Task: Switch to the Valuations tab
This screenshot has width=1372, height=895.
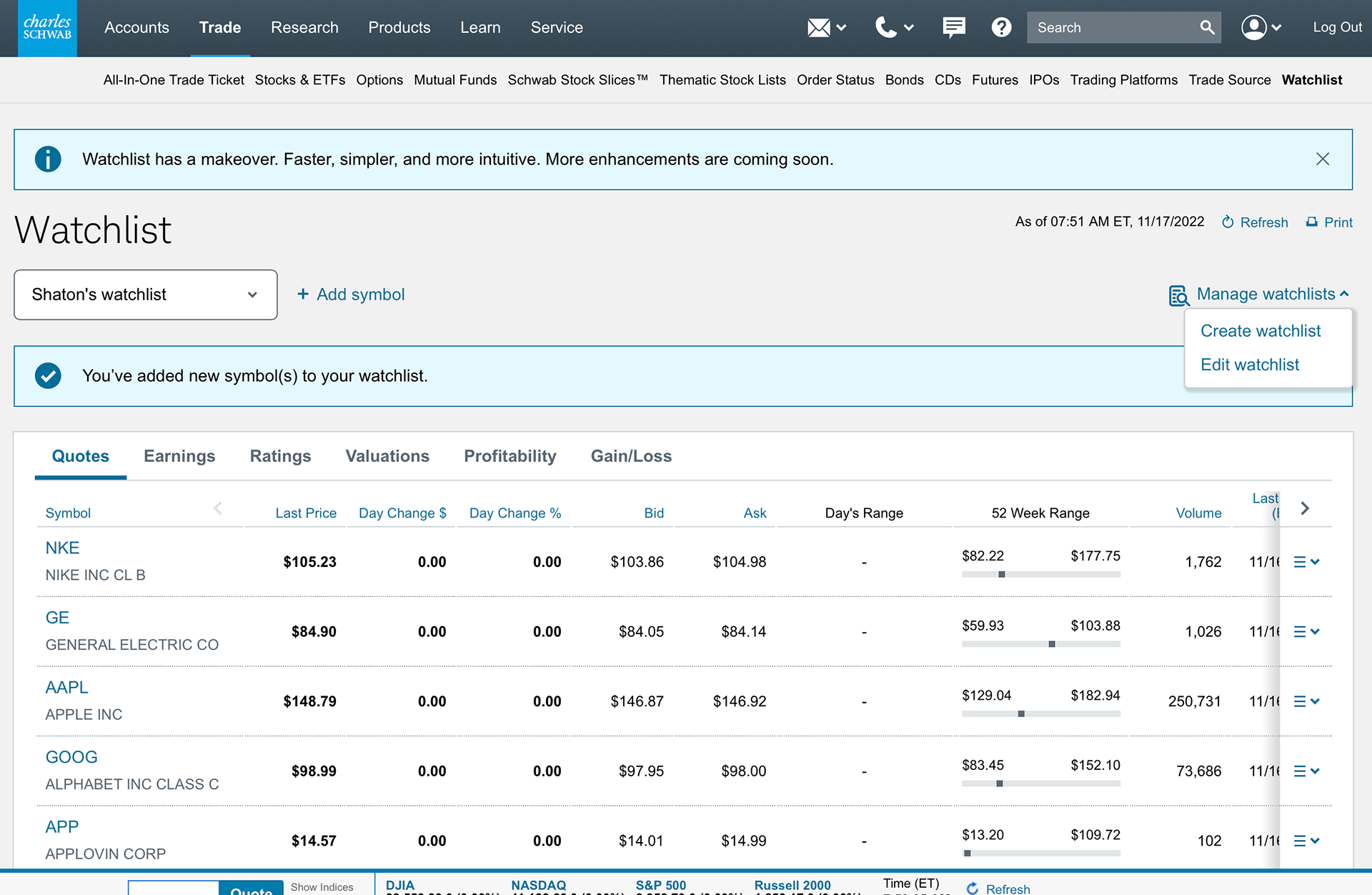Action: point(387,456)
